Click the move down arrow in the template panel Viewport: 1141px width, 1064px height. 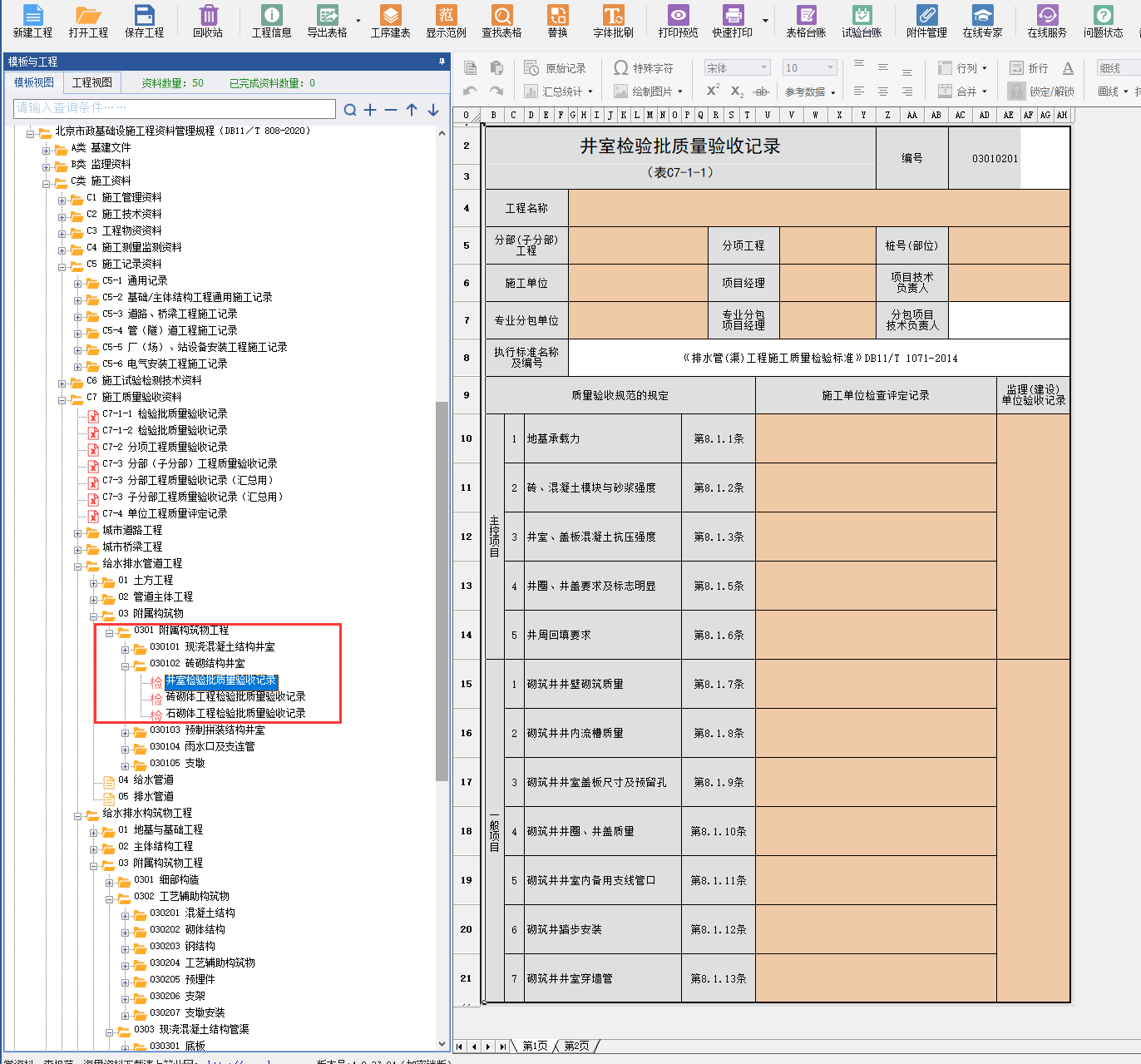click(433, 110)
